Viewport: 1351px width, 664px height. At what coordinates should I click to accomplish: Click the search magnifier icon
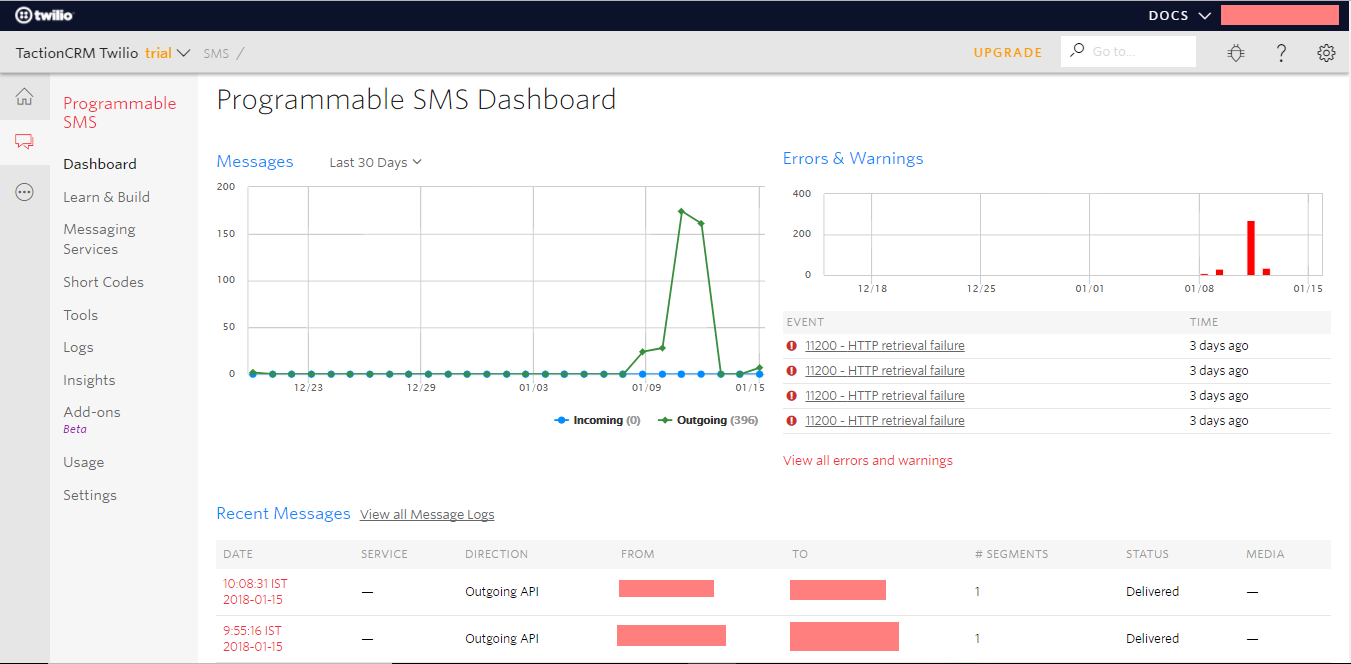pos(1077,51)
